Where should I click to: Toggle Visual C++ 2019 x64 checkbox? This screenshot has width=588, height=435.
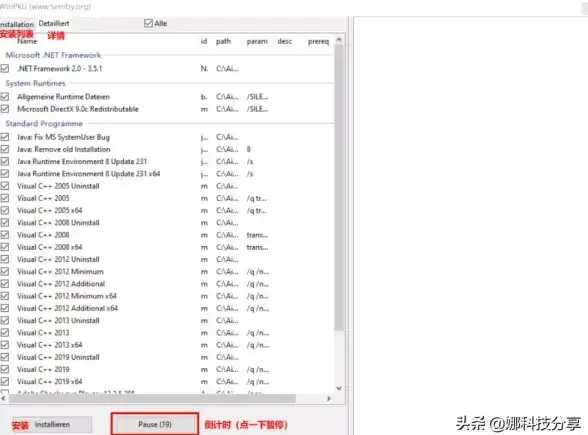pos(5,382)
